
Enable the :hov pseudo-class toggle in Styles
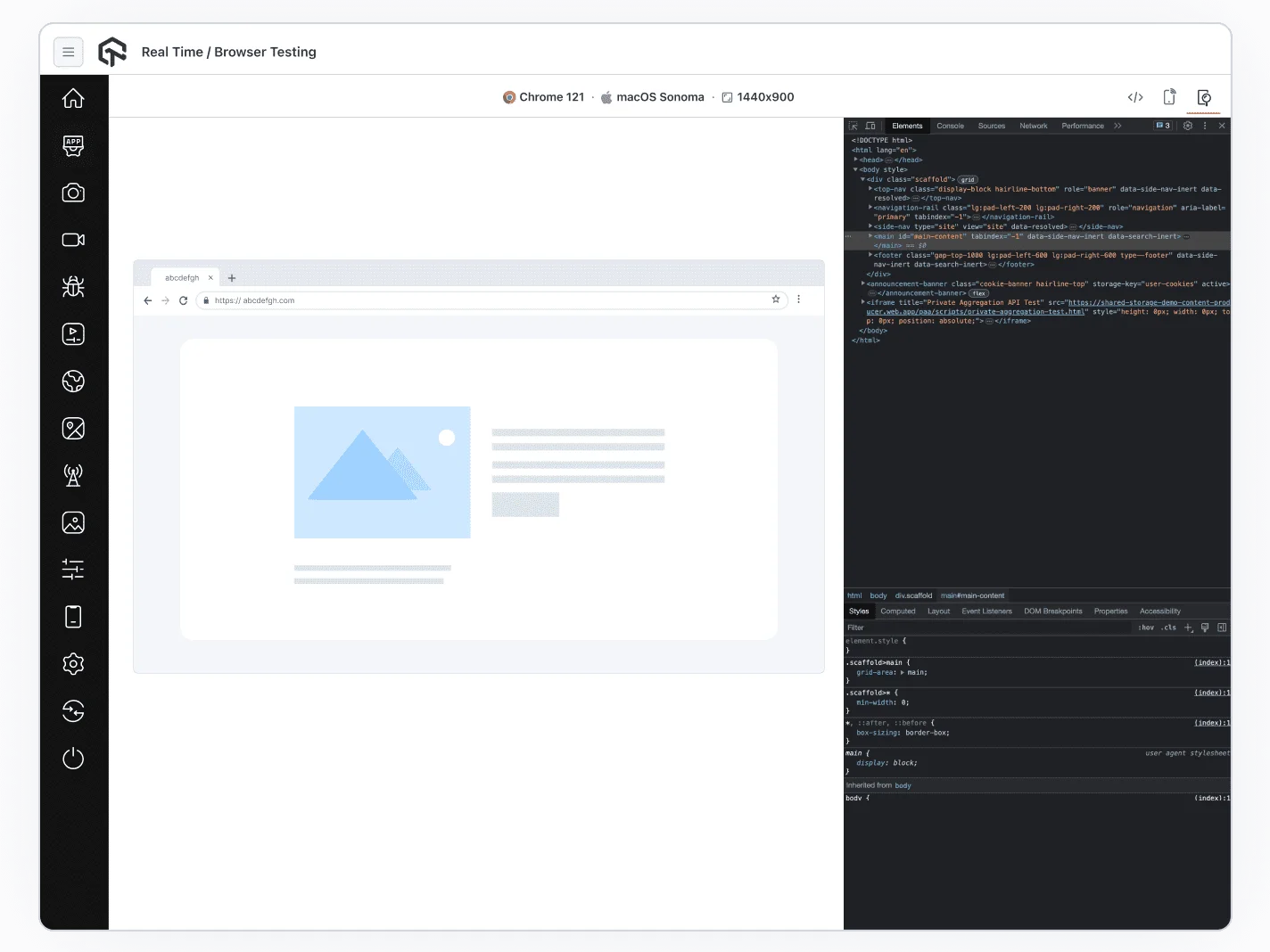(1146, 628)
